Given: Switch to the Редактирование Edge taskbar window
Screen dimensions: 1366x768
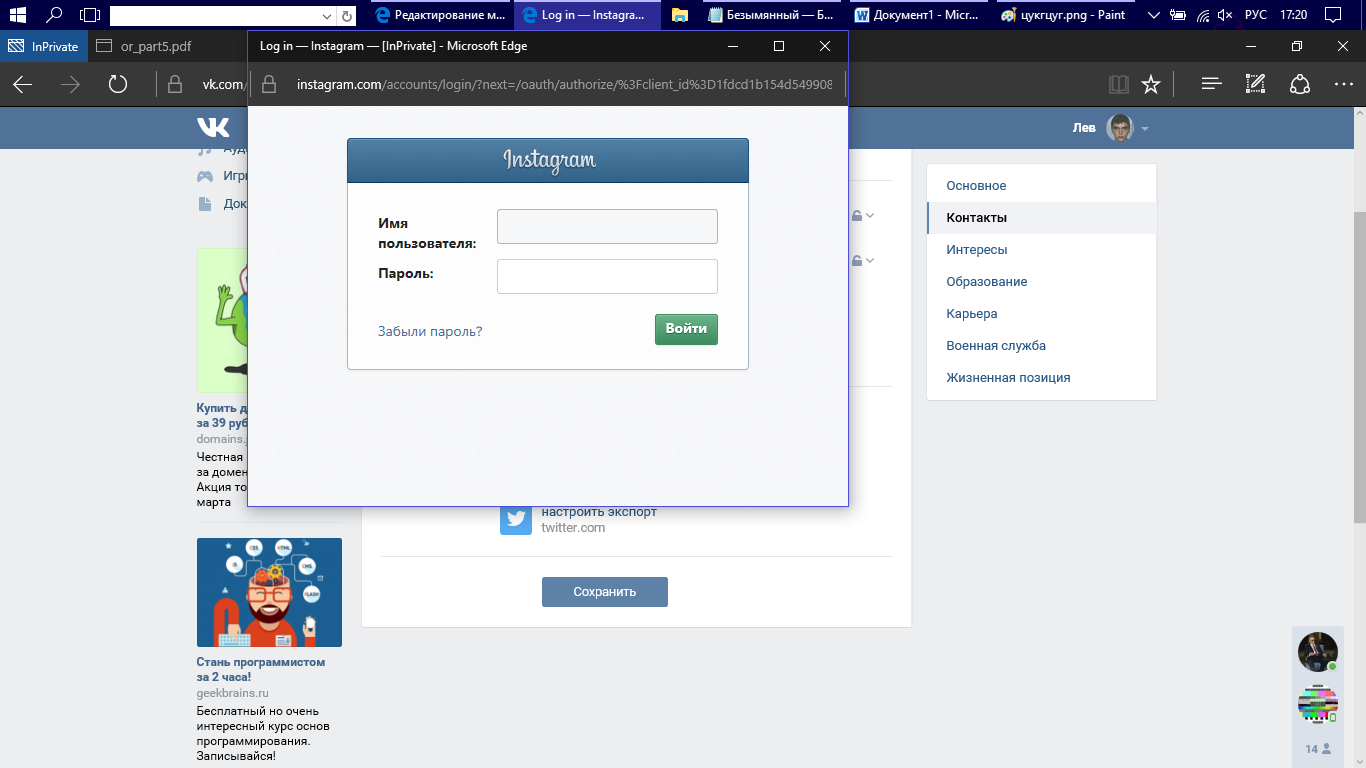Looking at the screenshot, I should click(x=440, y=15).
